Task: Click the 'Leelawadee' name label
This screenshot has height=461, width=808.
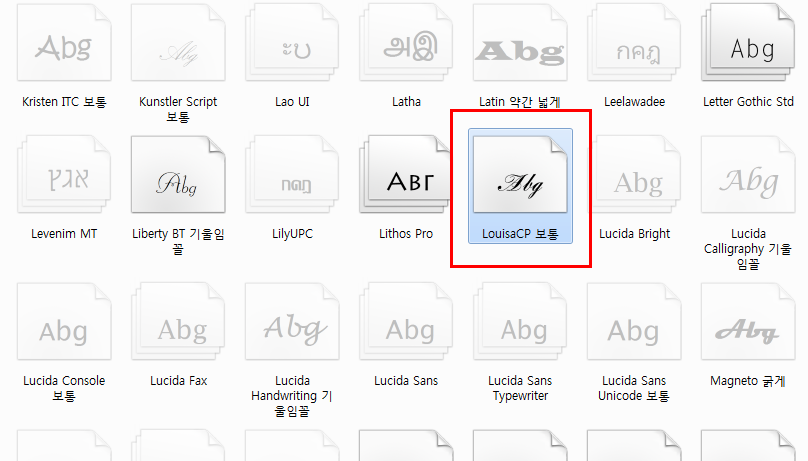Action: (x=634, y=102)
